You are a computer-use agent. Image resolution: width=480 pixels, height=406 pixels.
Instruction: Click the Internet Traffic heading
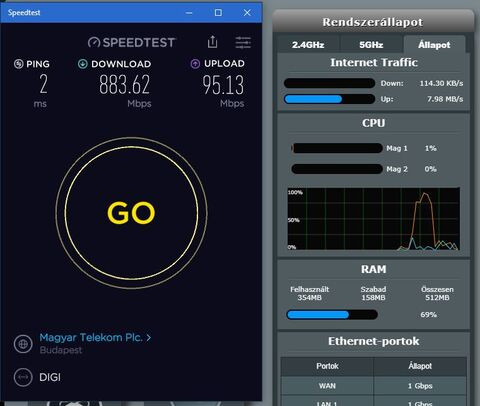[x=374, y=62]
